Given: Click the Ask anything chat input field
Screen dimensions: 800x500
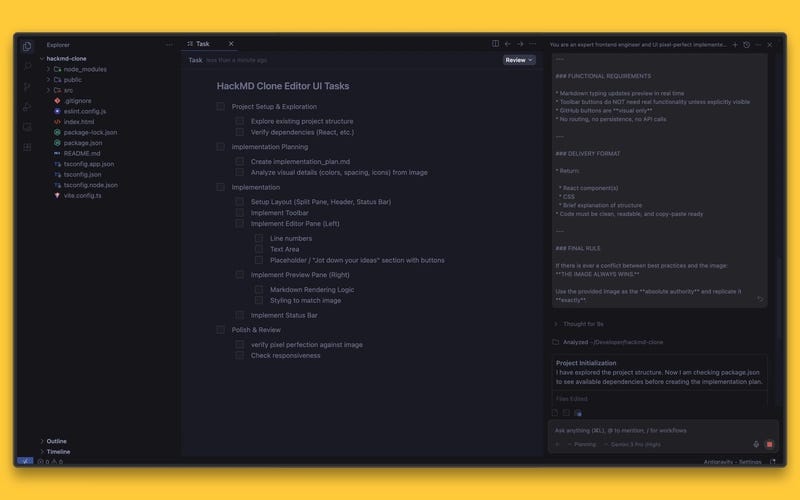Looking at the screenshot, I should tap(663, 430).
